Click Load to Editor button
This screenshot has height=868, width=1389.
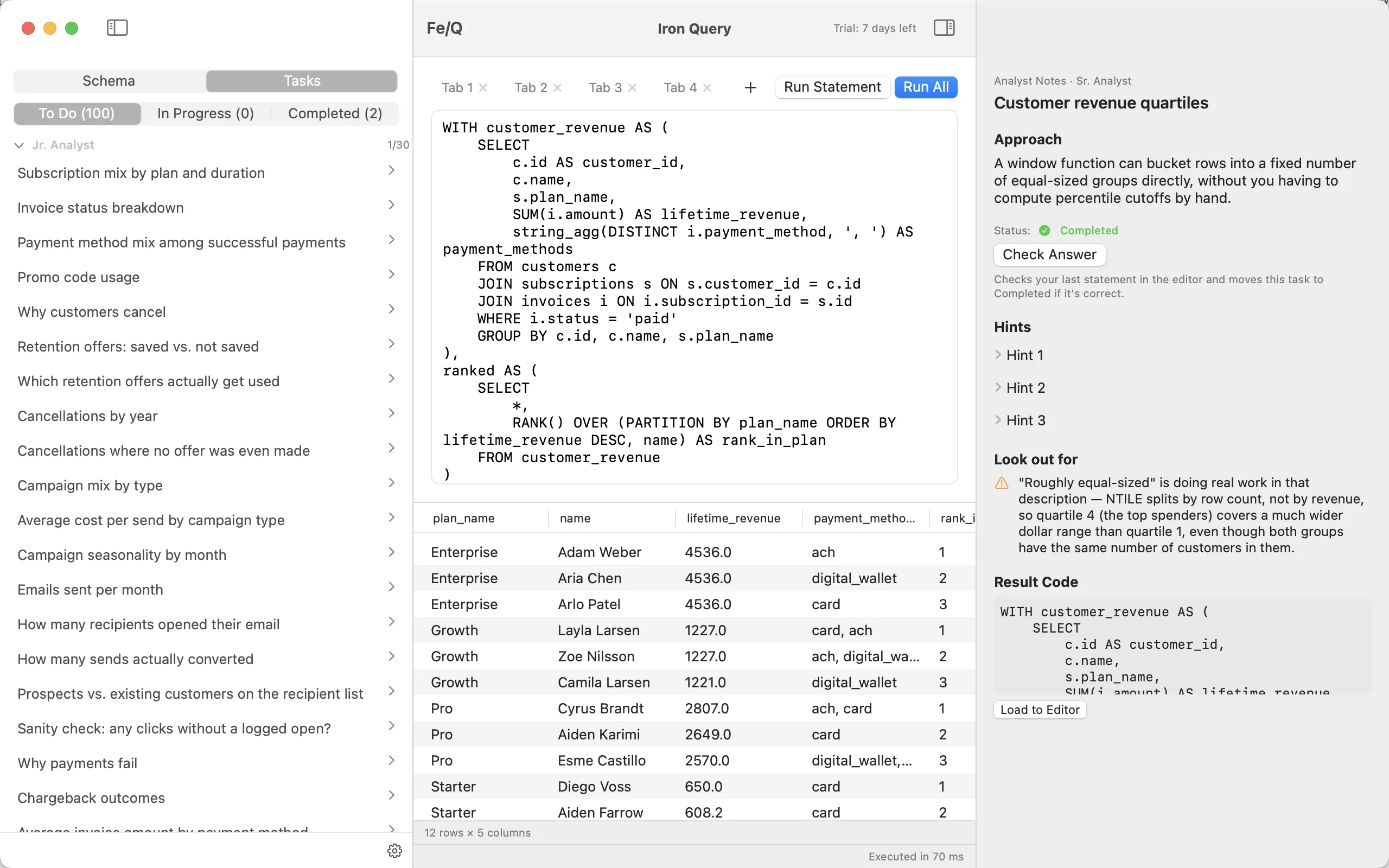(x=1040, y=710)
